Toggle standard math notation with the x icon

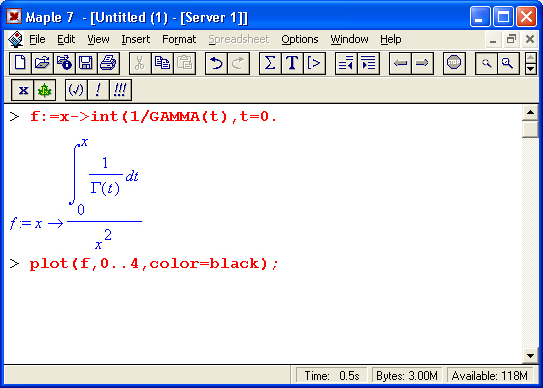pos(23,90)
